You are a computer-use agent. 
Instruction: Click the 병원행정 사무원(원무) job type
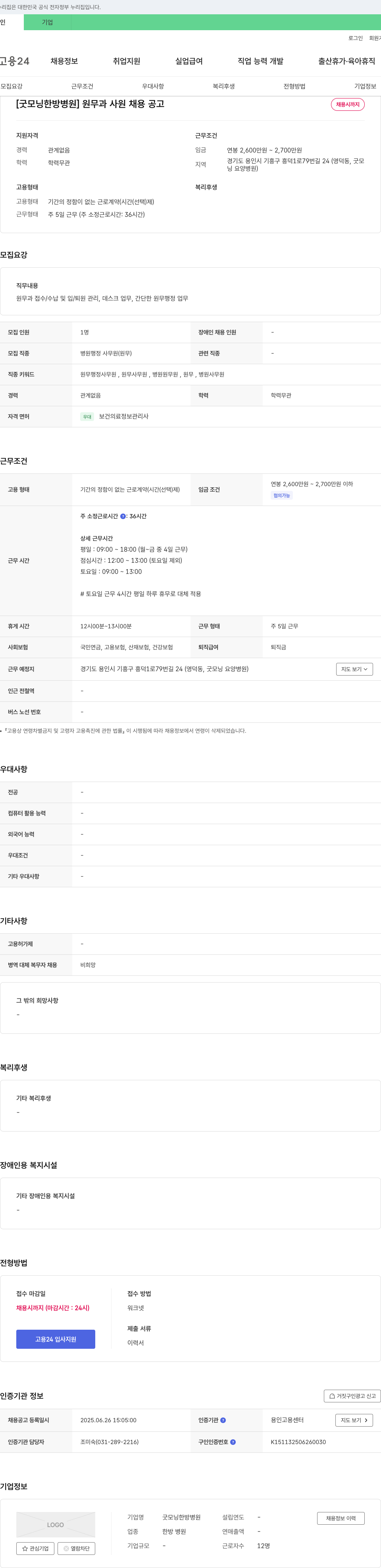click(106, 353)
